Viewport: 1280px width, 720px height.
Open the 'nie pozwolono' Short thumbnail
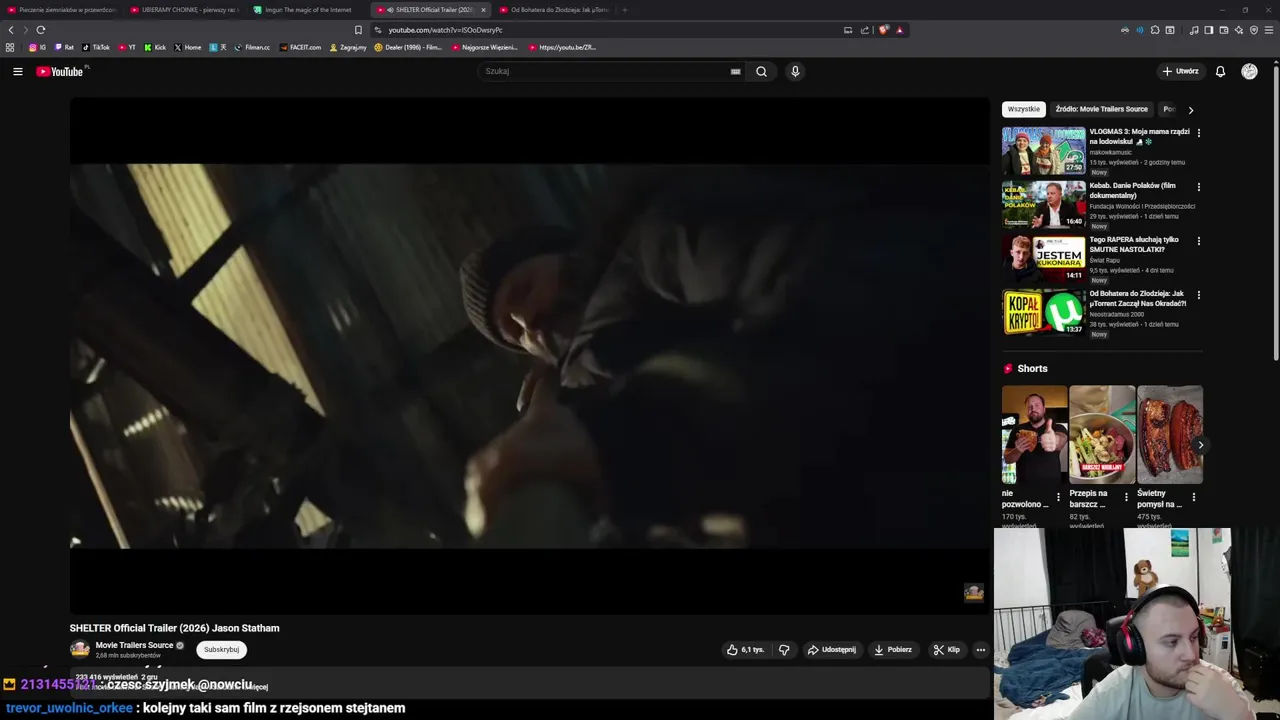click(x=1034, y=435)
